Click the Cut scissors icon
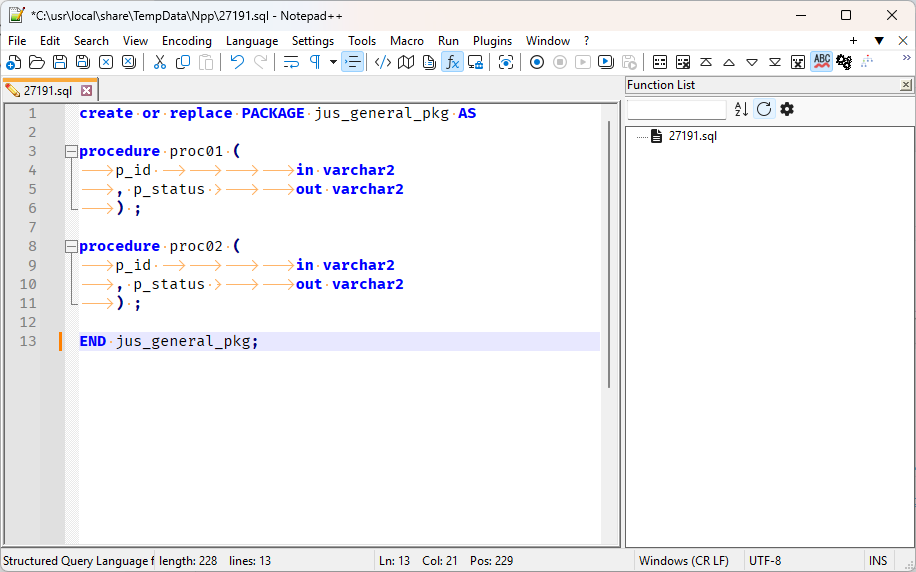Screen dimensions: 916x572 (x=159, y=62)
